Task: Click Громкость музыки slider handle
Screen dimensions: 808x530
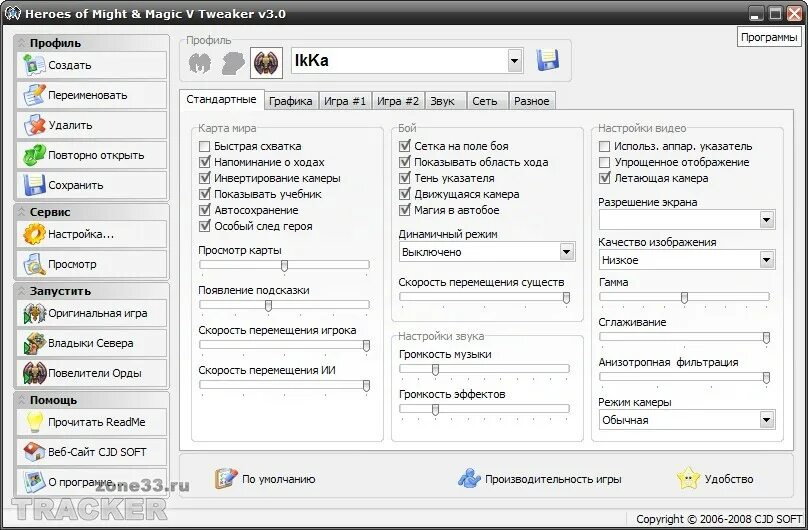Action: [x=435, y=370]
